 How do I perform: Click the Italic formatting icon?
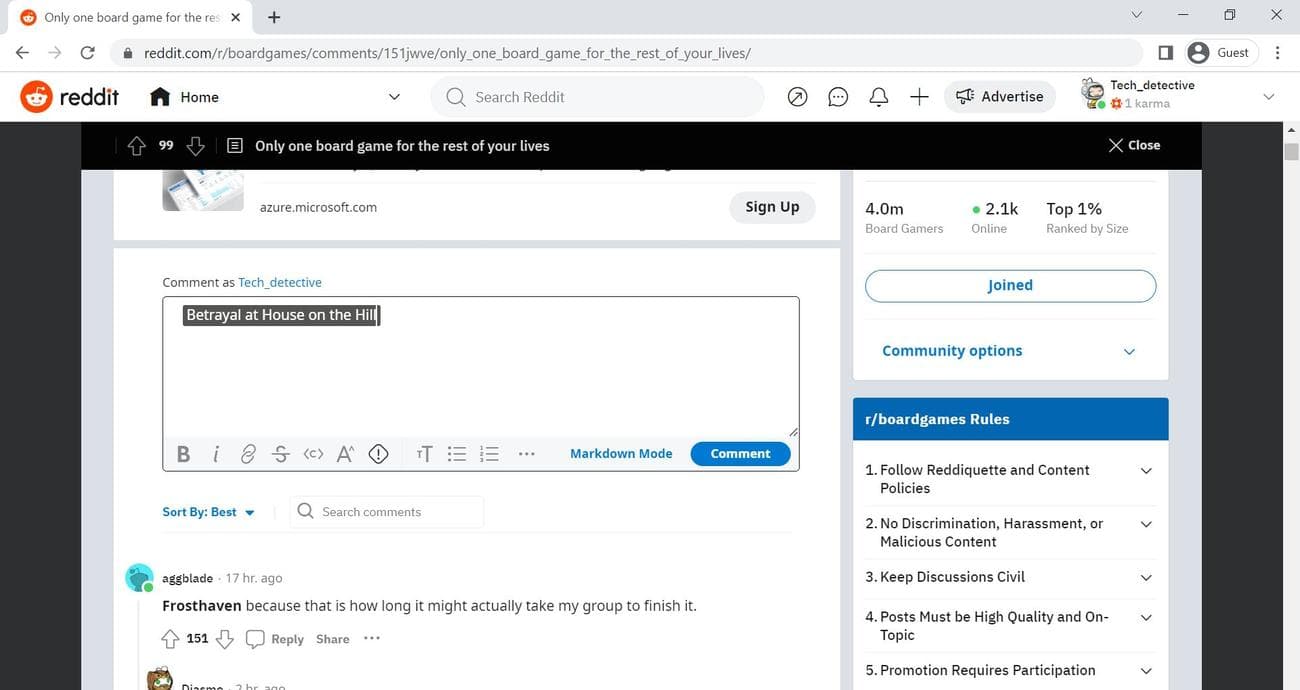pos(215,454)
